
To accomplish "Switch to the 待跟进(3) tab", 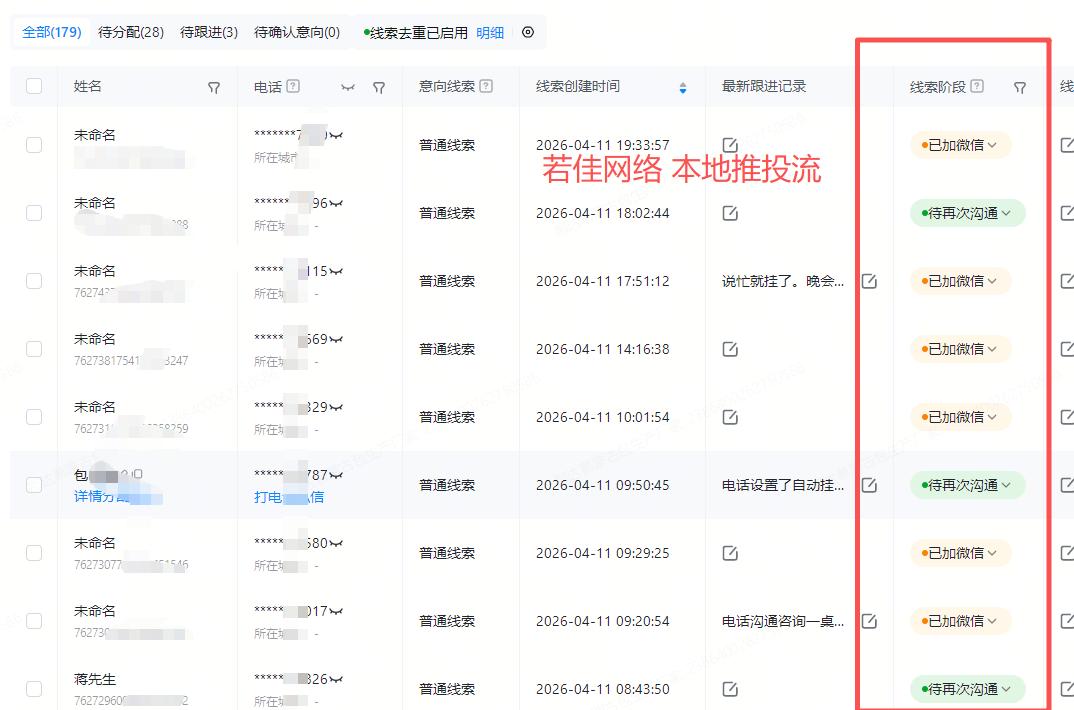I will tap(209, 32).
